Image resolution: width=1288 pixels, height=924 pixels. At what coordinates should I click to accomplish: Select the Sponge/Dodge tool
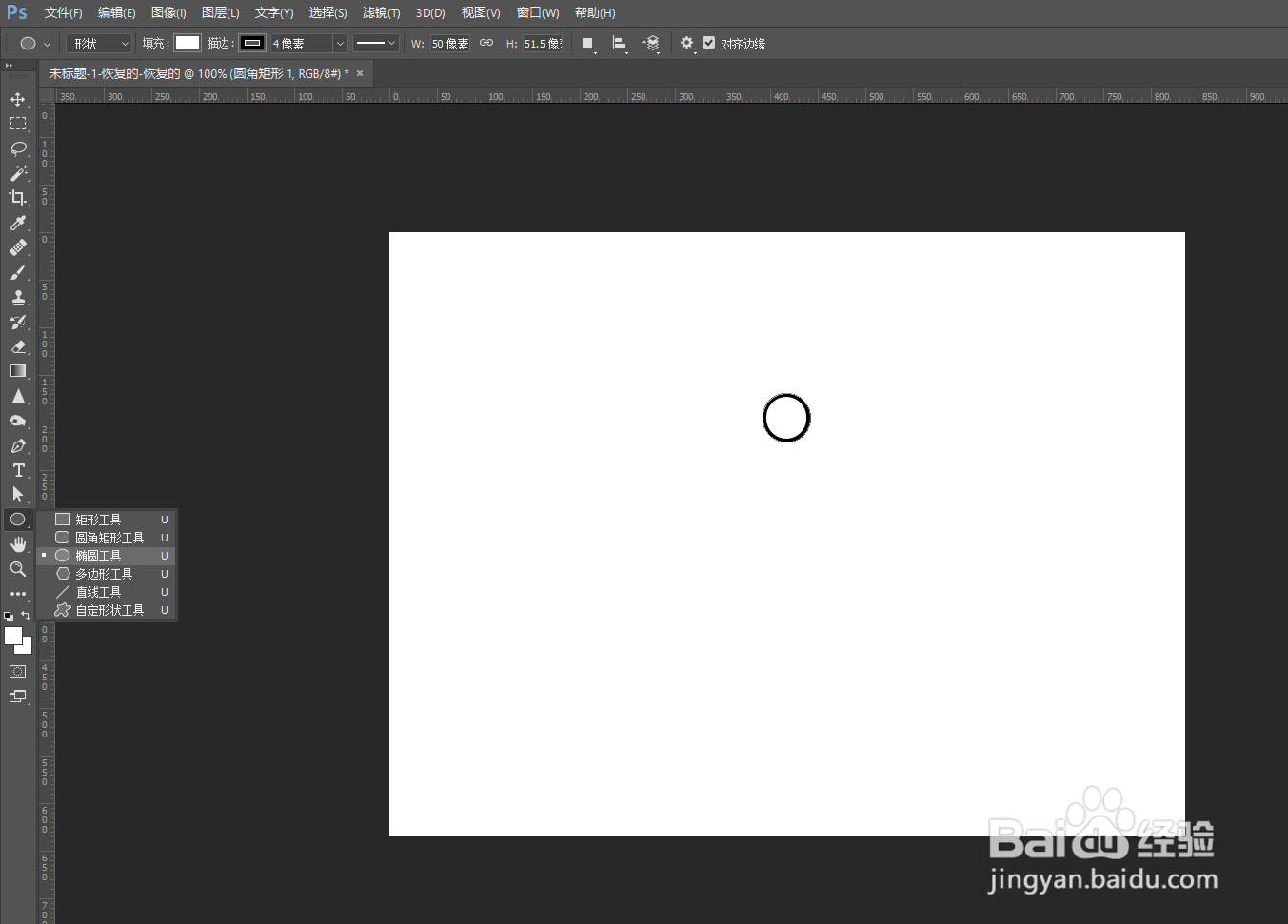click(17, 421)
